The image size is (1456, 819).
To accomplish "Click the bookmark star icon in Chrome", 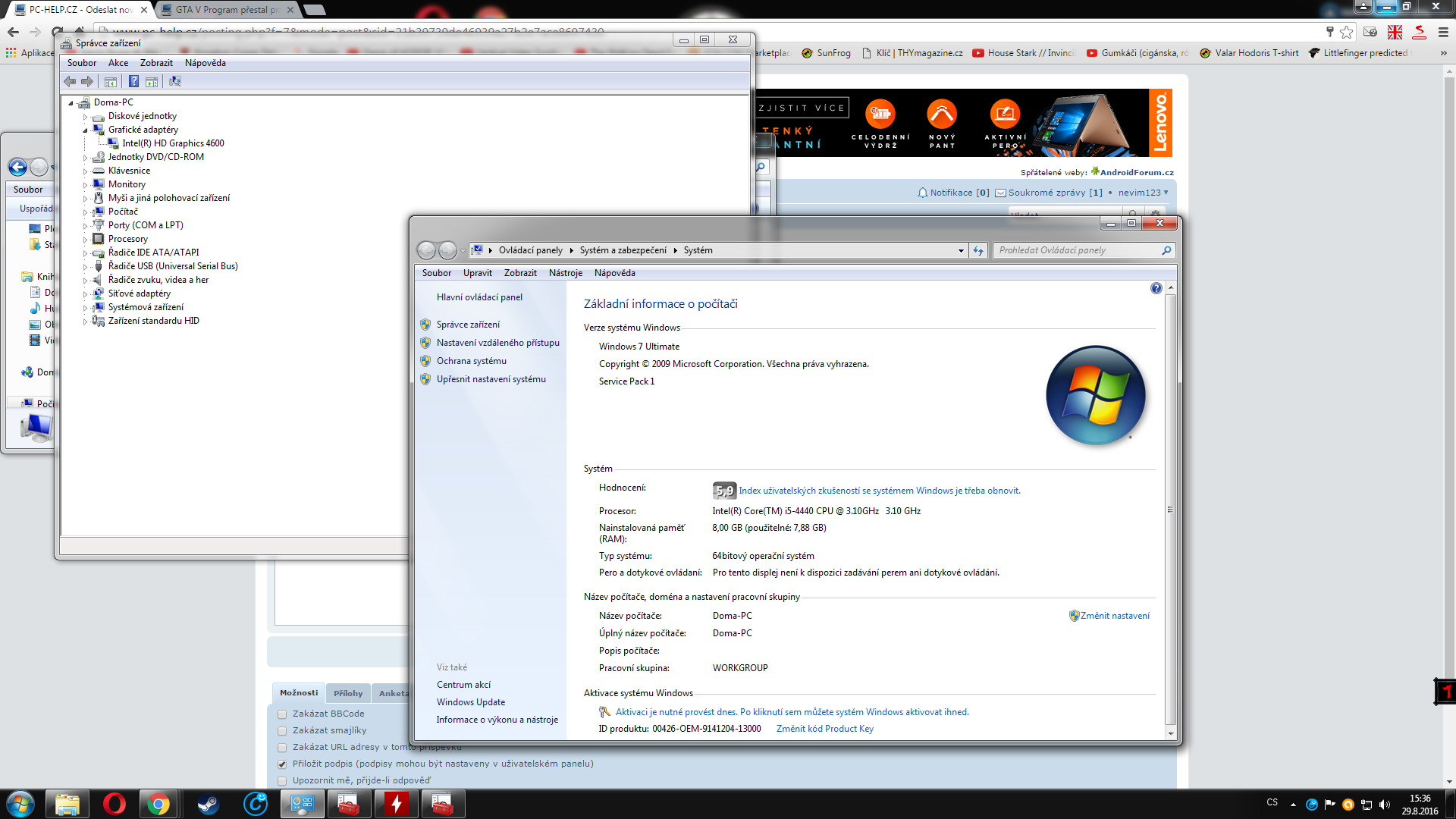I will click(x=1346, y=32).
